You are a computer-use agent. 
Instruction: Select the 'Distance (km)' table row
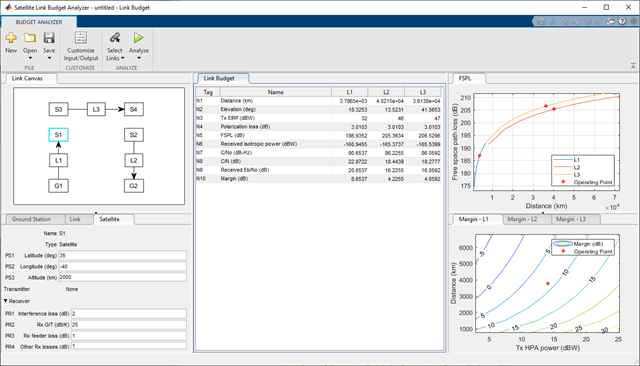(x=318, y=101)
